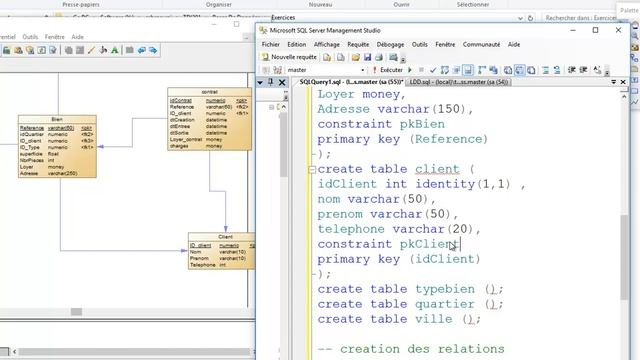This screenshot has width=640, height=360.
Task: Click the scroll up arrow of the query editor
Action: coord(624,96)
